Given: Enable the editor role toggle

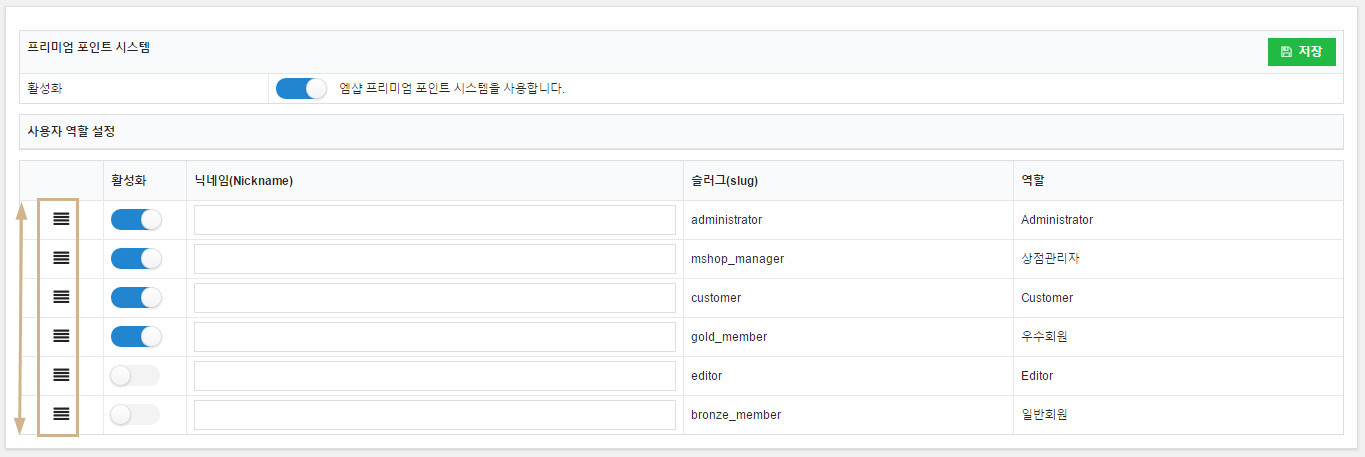Looking at the screenshot, I should click(135, 376).
